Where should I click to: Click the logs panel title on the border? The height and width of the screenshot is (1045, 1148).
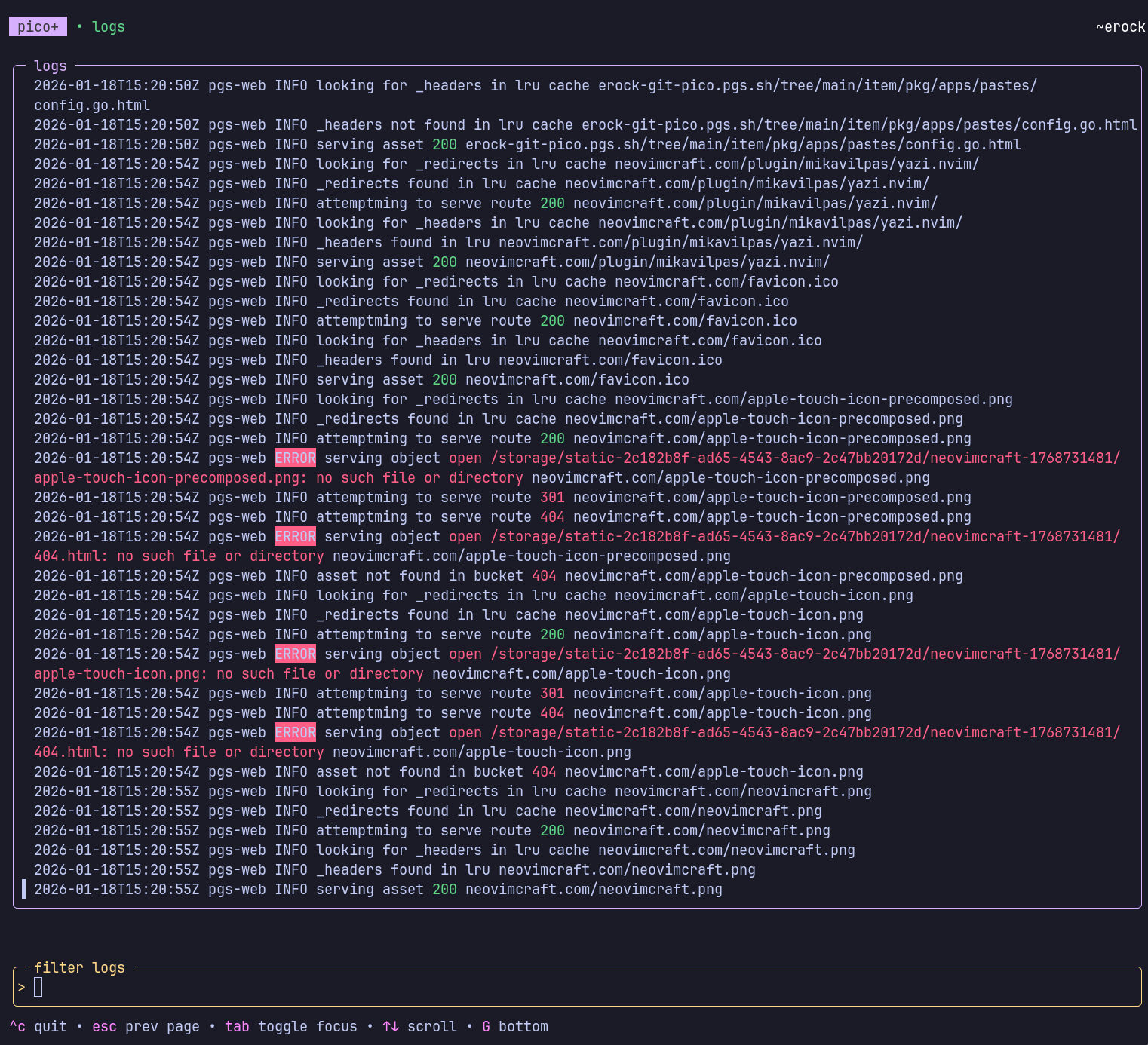tap(51, 66)
